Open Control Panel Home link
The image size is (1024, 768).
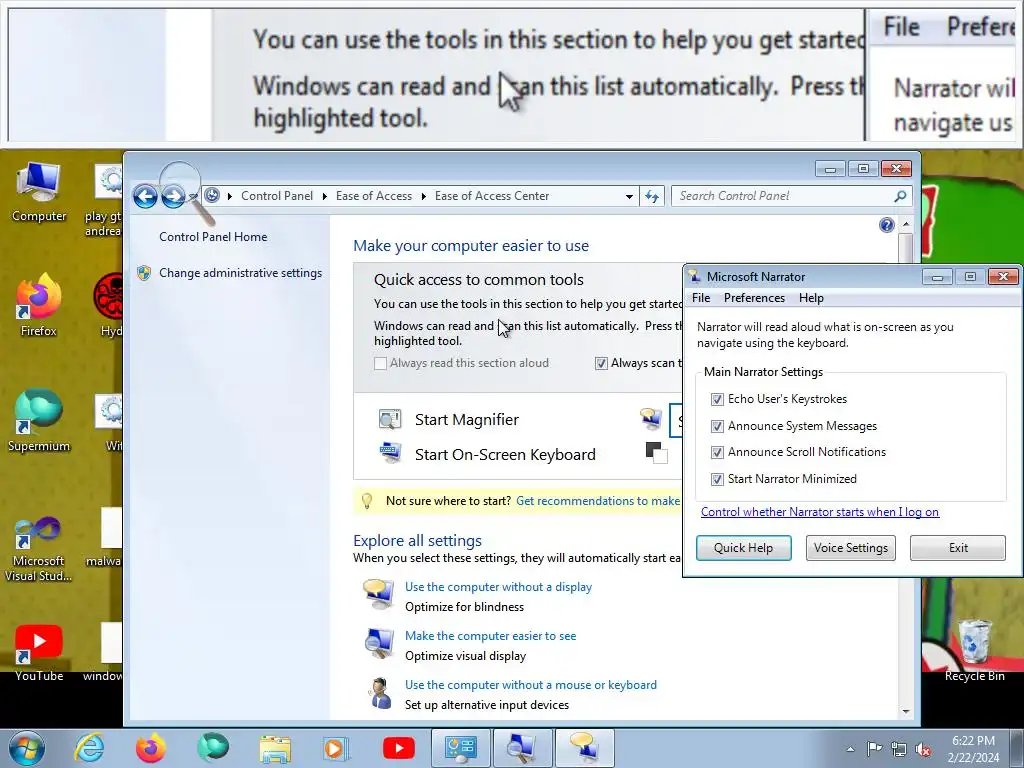[x=213, y=237]
